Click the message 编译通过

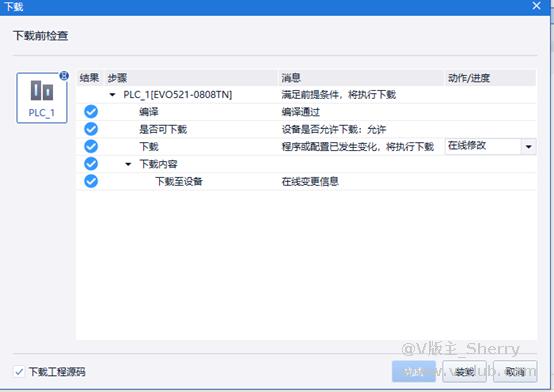tap(301, 112)
